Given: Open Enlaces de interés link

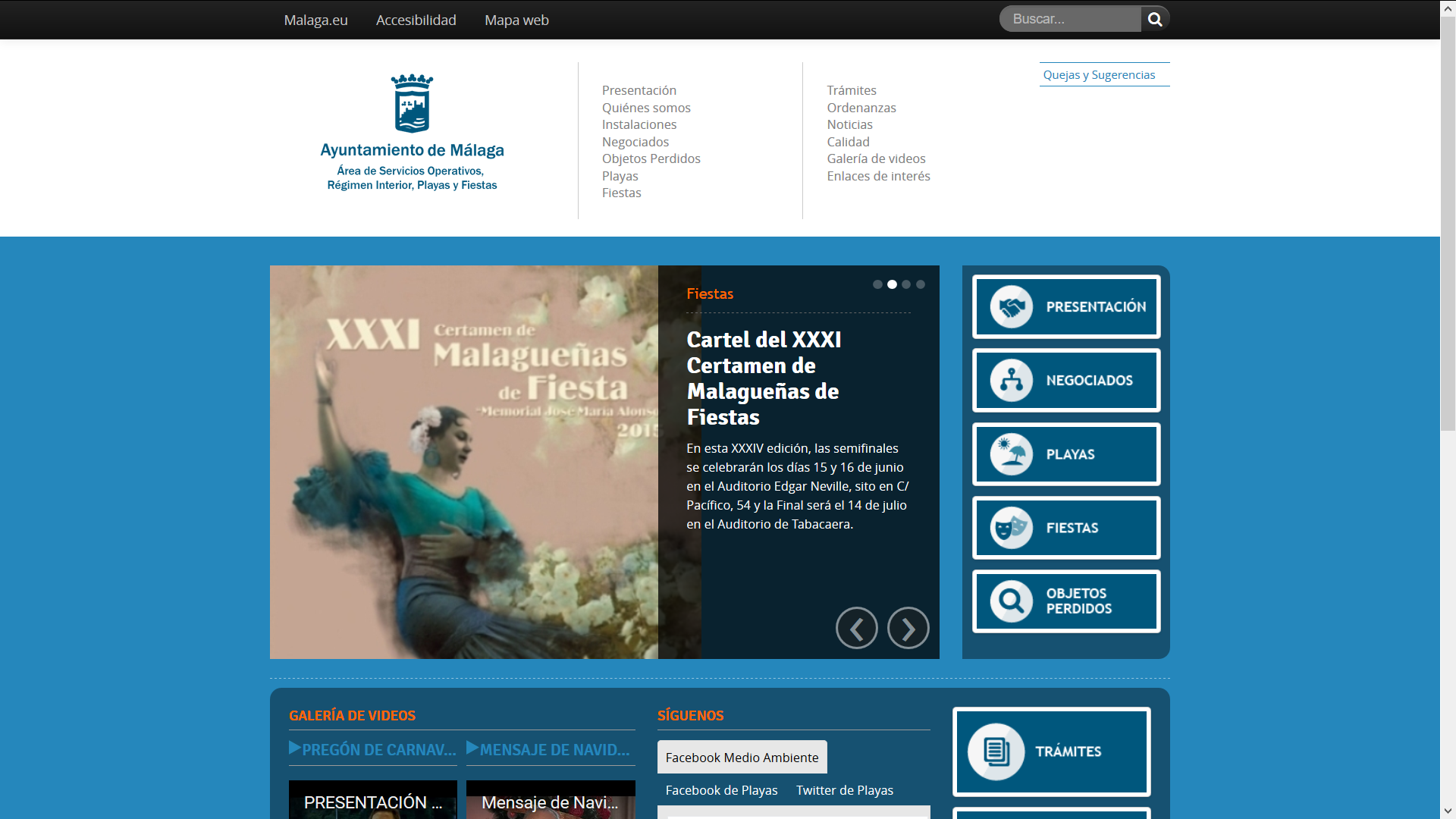Looking at the screenshot, I should pos(878,176).
